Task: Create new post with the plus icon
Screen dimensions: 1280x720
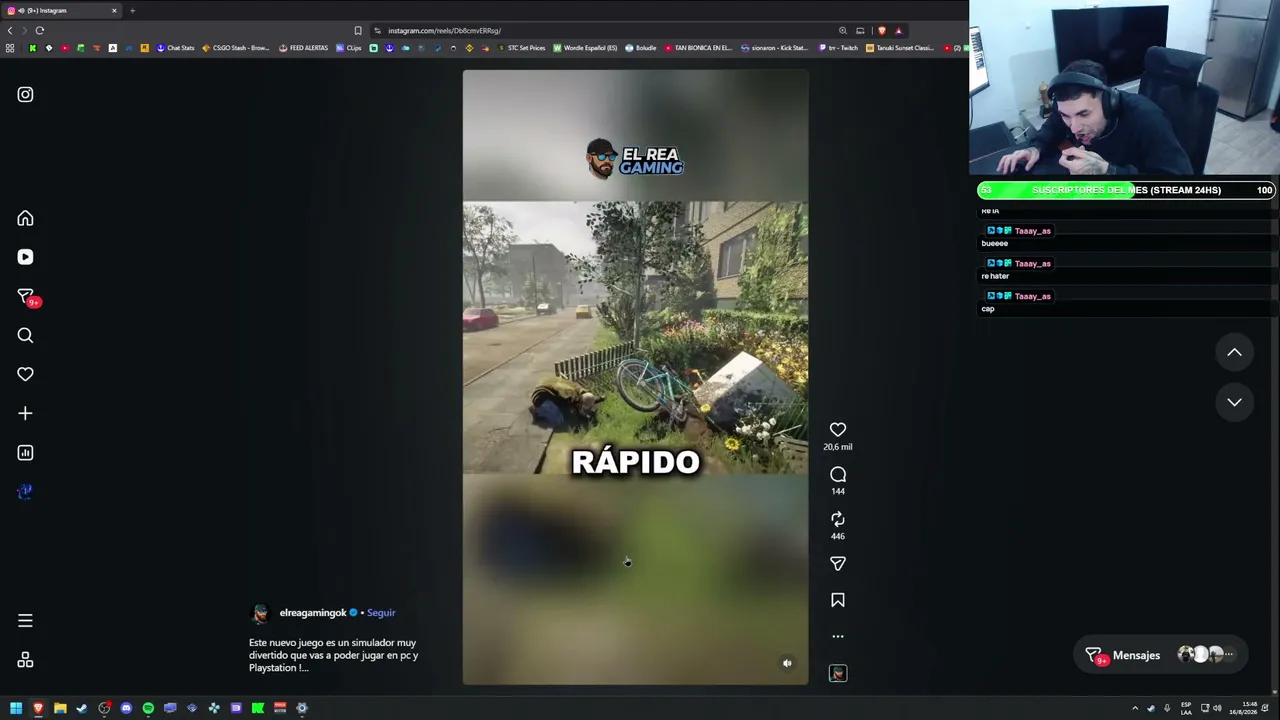Action: 25,413
